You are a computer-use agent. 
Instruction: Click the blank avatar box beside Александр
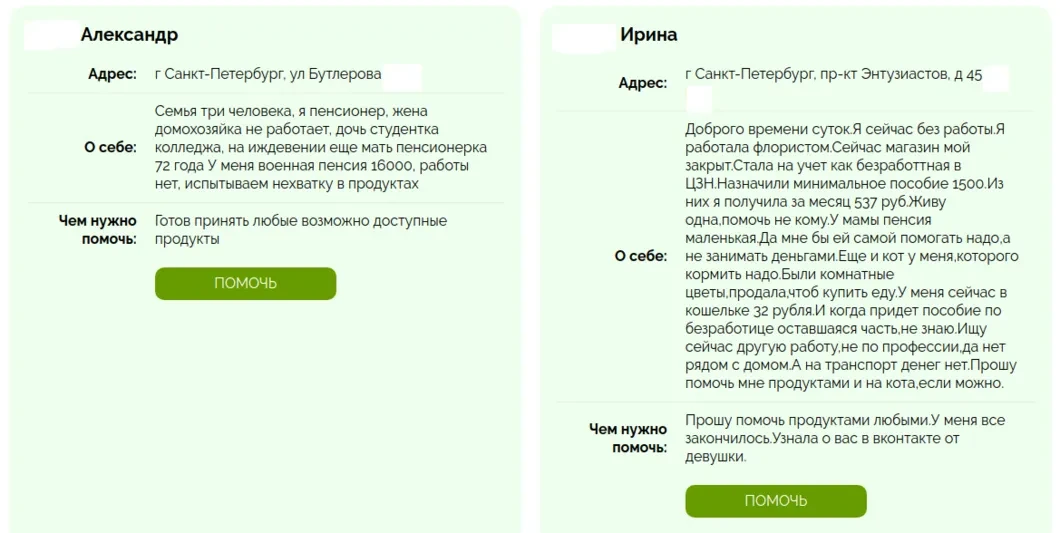[52, 35]
